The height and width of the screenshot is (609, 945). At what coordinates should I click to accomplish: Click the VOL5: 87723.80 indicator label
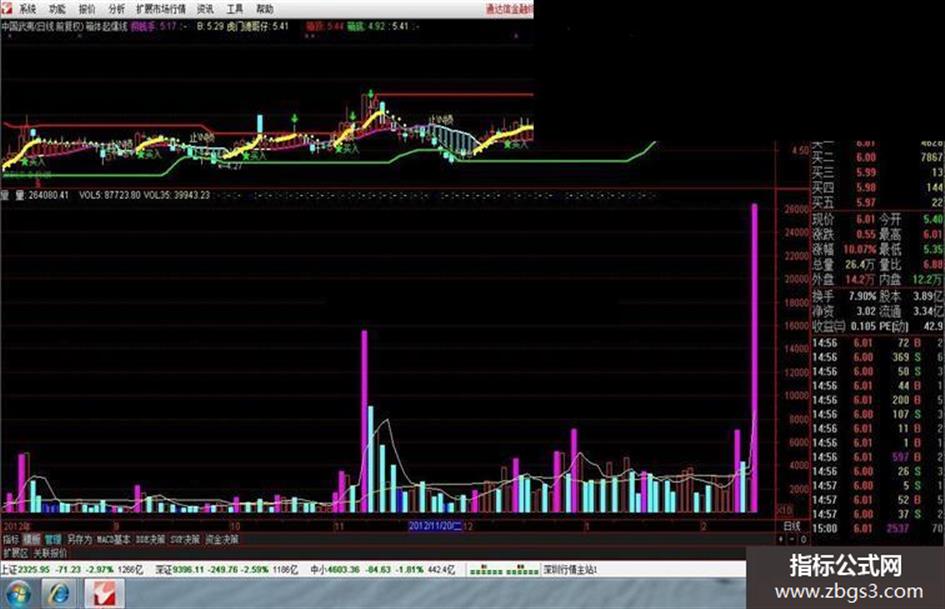tap(110, 195)
